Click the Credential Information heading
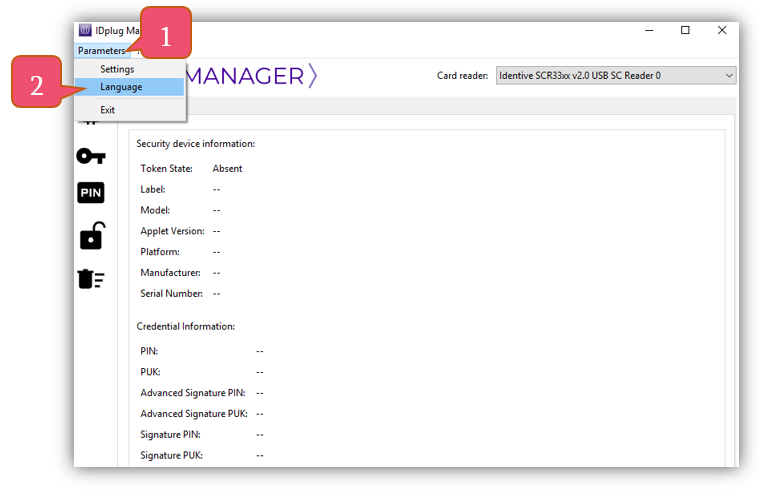This screenshot has width=761, height=490. 186,326
